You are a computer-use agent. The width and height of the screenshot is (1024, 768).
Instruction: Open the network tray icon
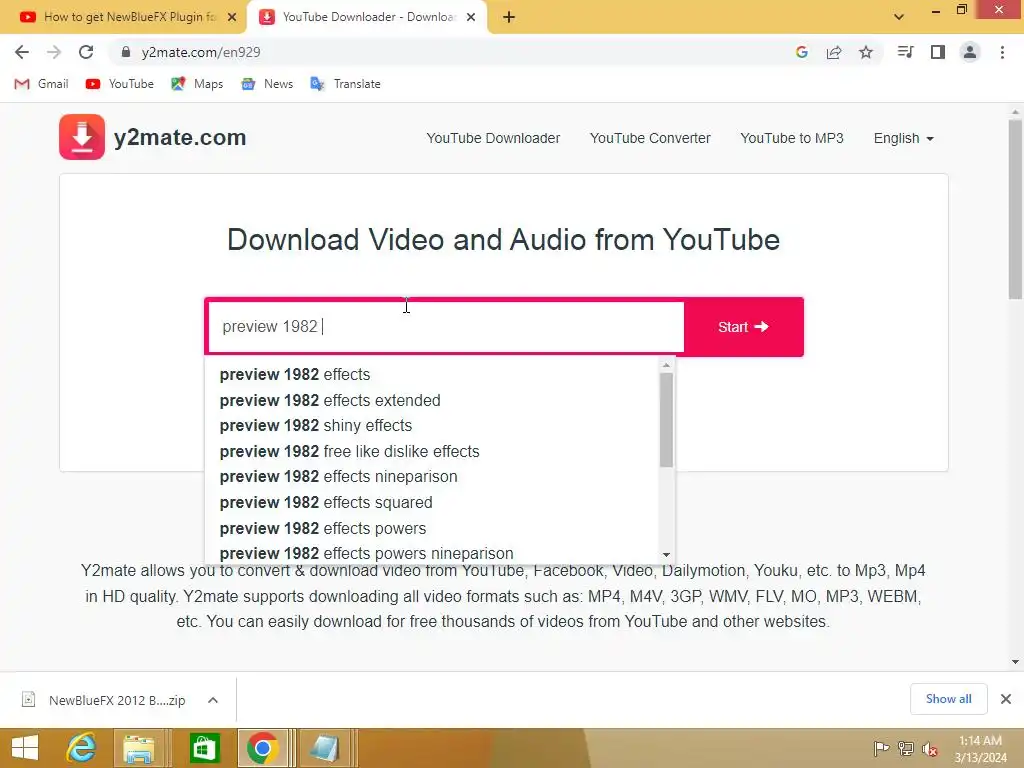click(x=906, y=748)
